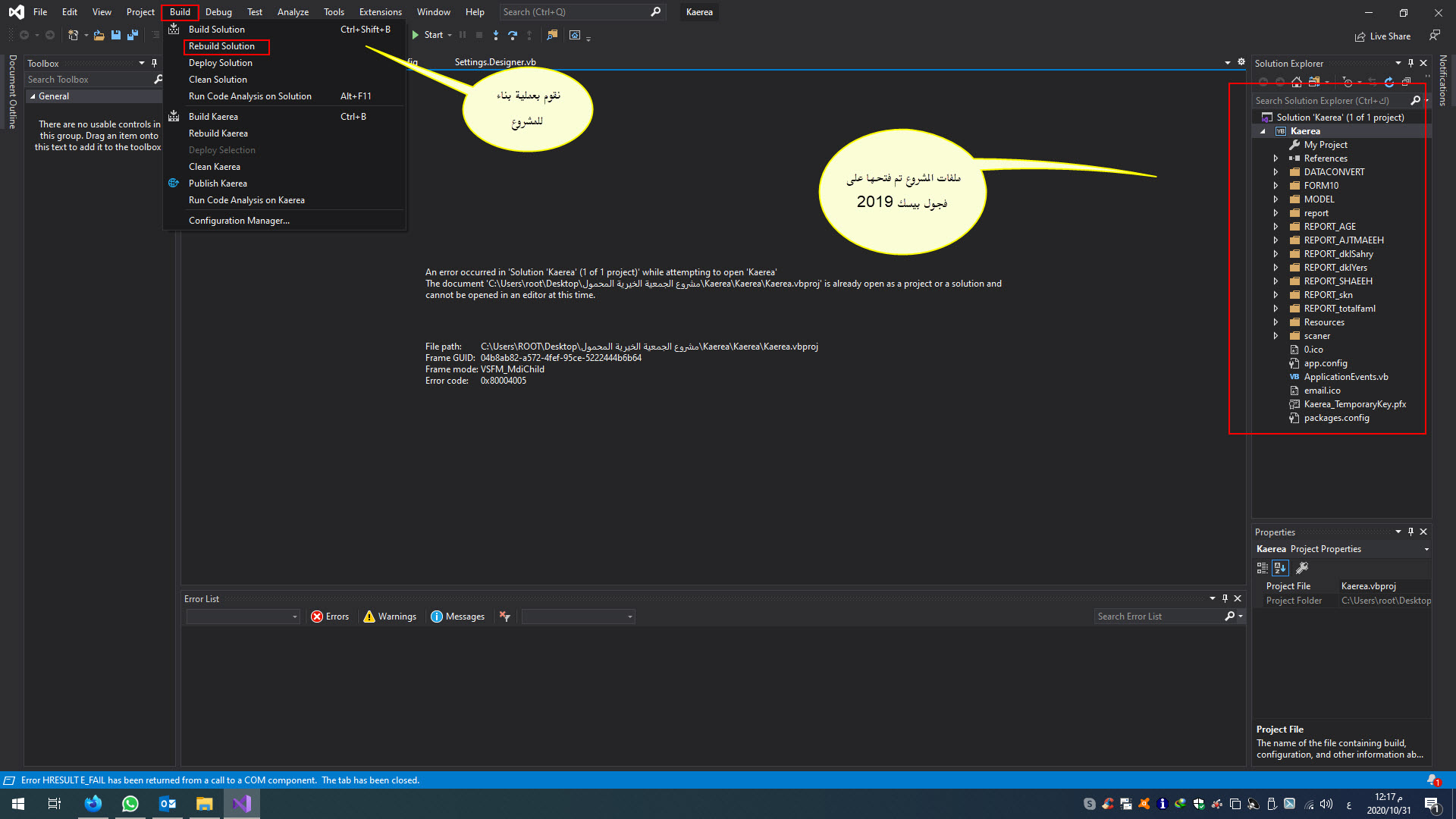The height and width of the screenshot is (819, 1456).
Task: Collapse the General group in Toolbox
Action: (x=33, y=96)
